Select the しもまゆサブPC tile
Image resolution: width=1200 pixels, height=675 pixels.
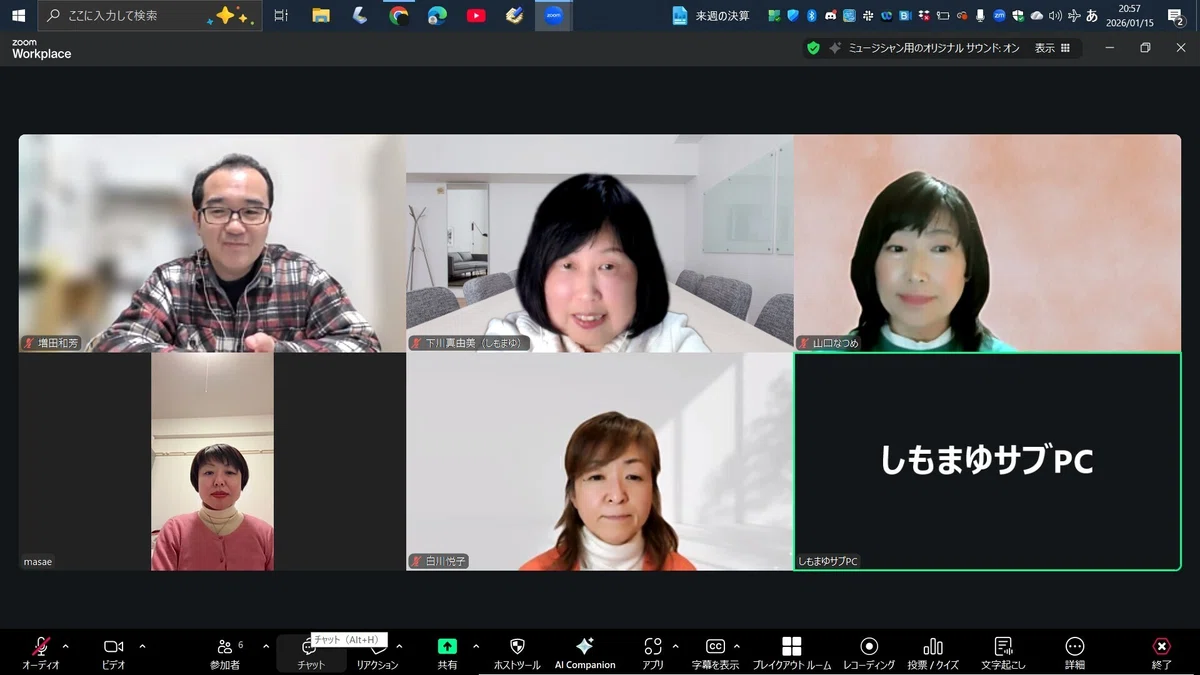point(987,461)
